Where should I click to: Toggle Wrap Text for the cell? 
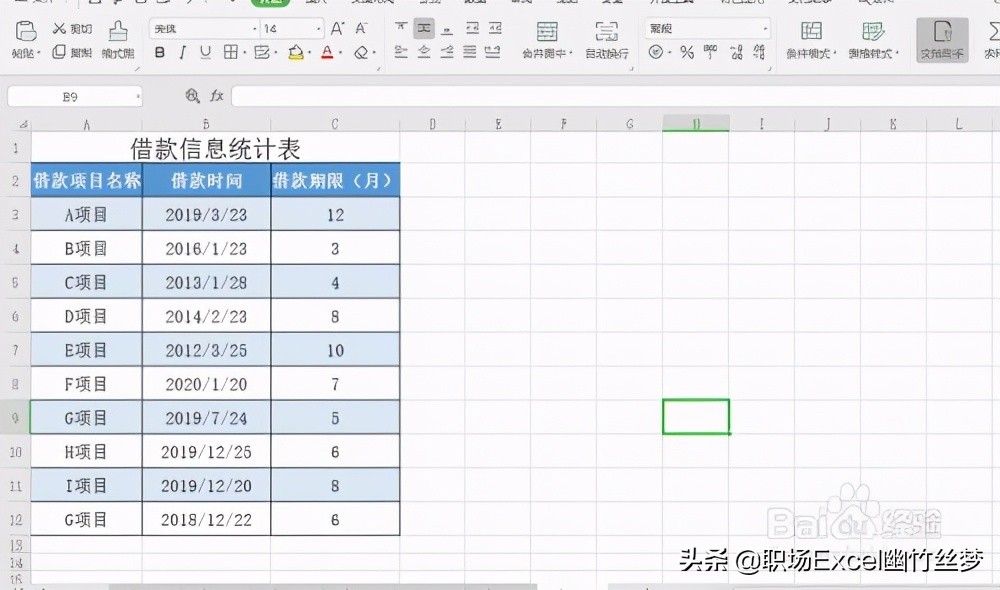pos(605,38)
